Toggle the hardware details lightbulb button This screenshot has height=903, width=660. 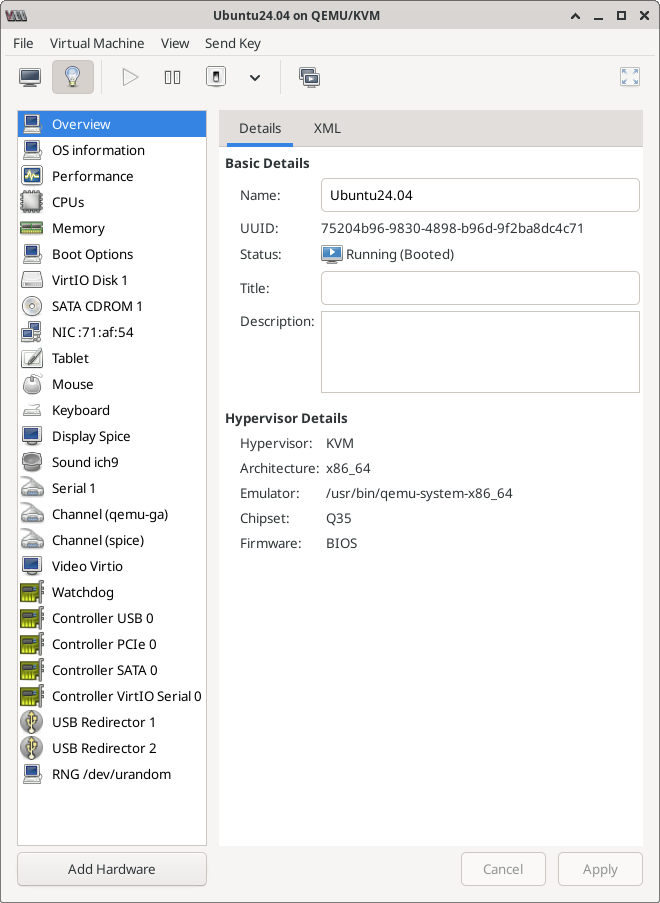(x=72, y=77)
